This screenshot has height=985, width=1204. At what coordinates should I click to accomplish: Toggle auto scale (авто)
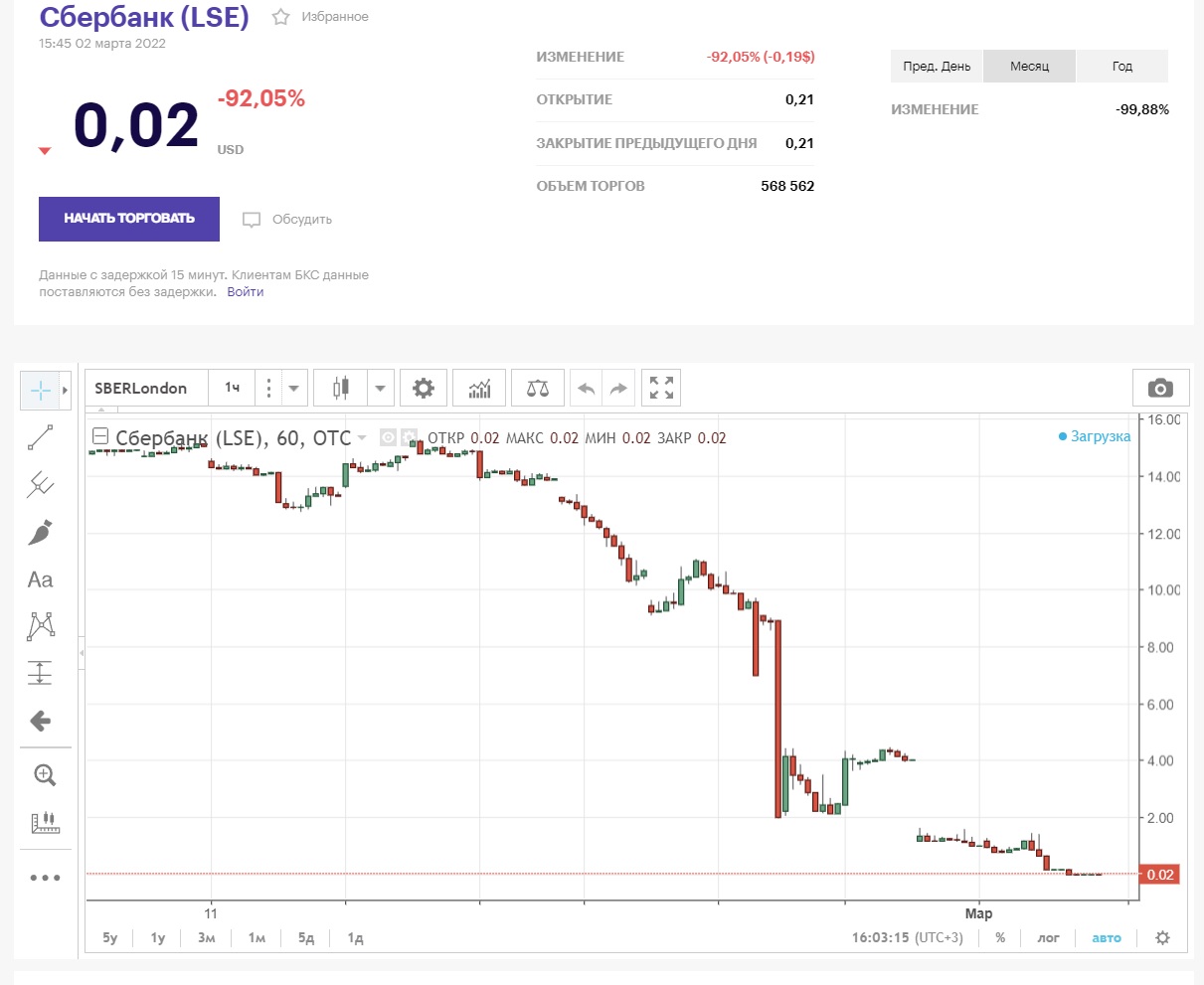[x=1107, y=938]
